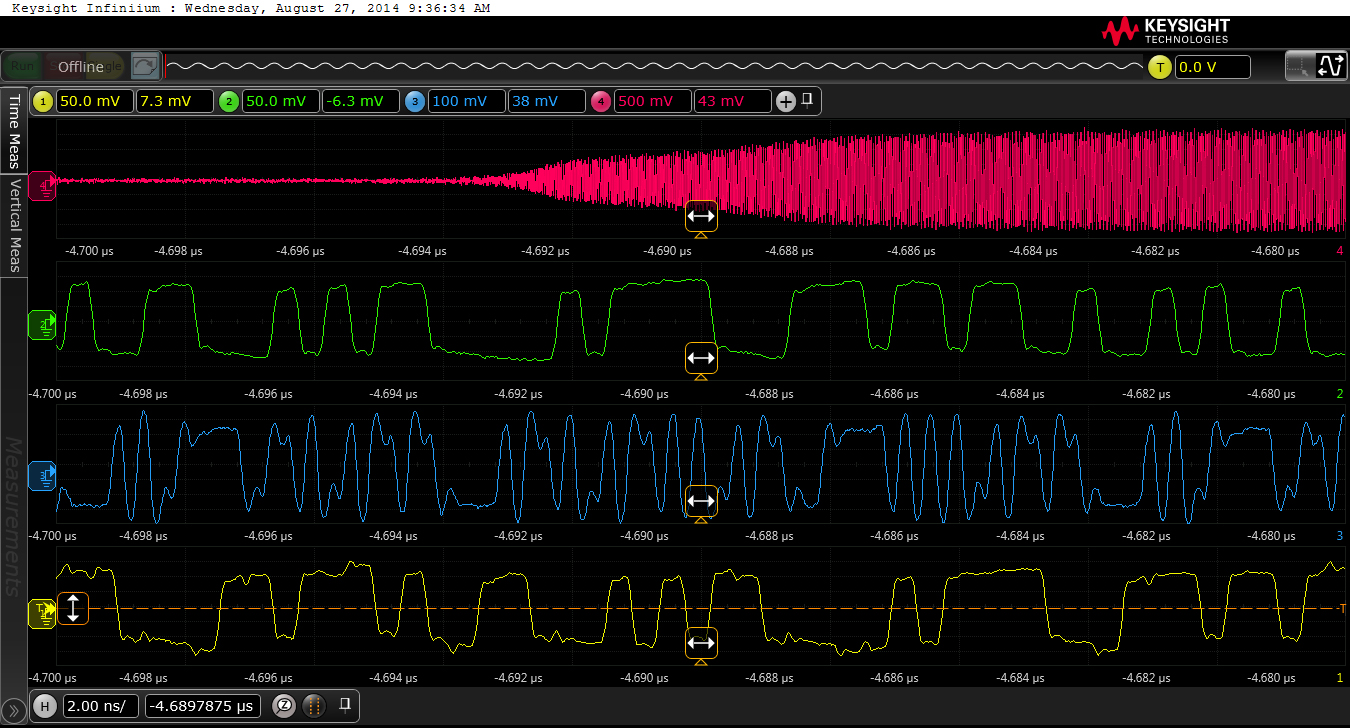This screenshot has width=1350, height=728.
Task: Expand the side panel with double chevron
Action: point(14,710)
